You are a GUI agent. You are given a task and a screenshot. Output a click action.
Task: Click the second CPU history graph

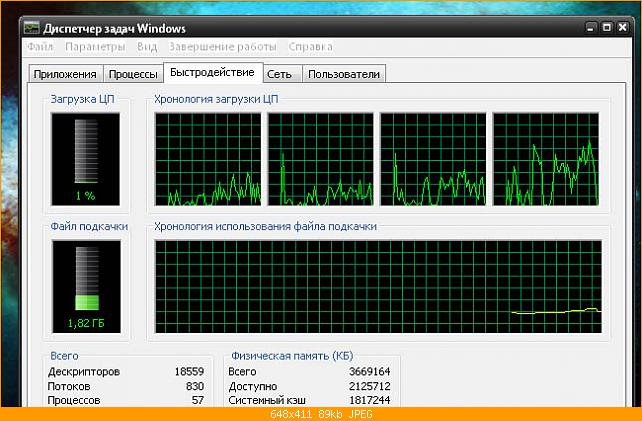[321, 159]
